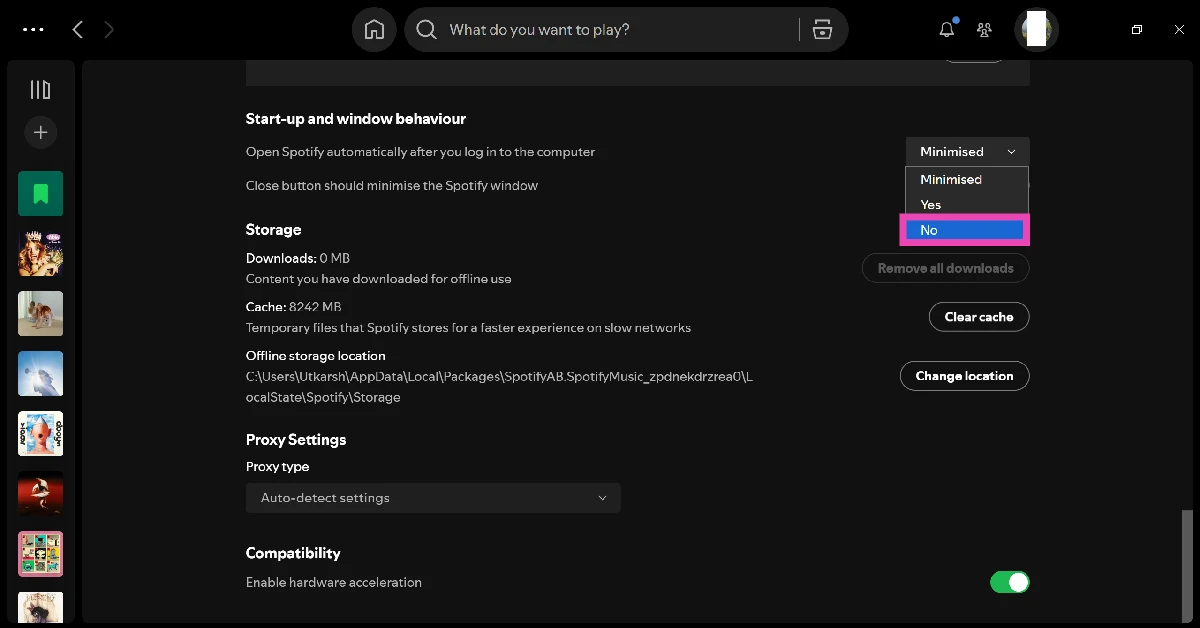Go back using the left arrow
The height and width of the screenshot is (628, 1200).
pyautogui.click(x=78, y=30)
